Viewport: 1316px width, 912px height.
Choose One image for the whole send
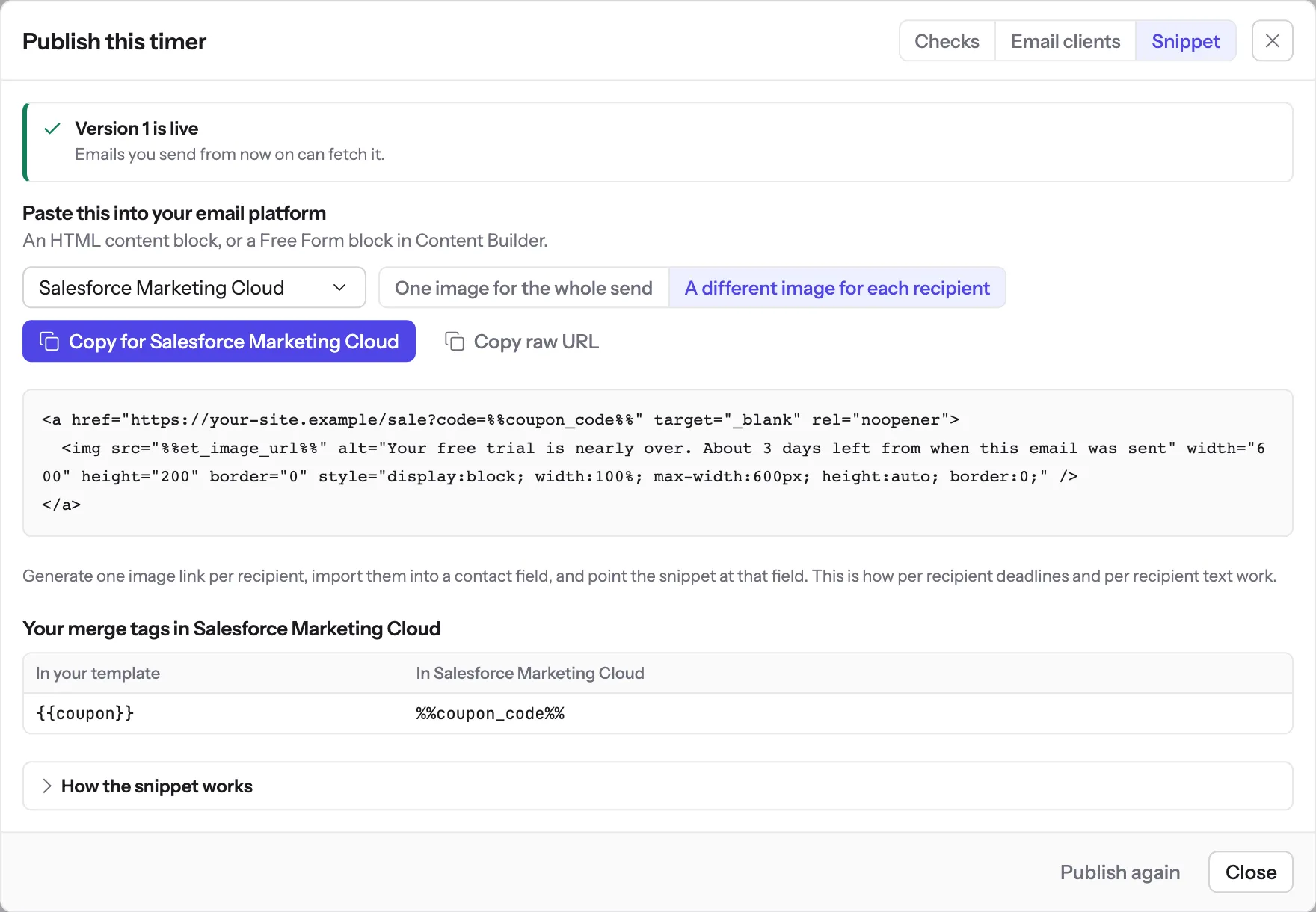tap(523, 288)
